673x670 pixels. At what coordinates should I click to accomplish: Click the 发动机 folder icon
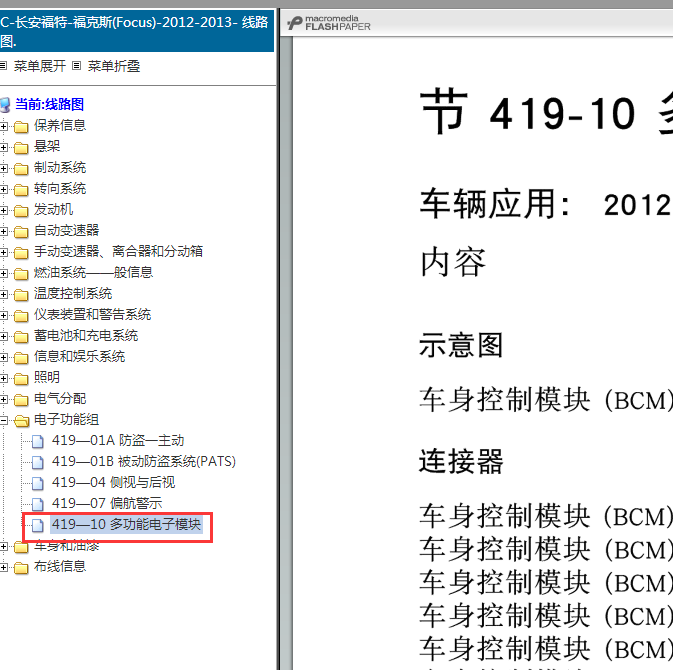(21, 211)
